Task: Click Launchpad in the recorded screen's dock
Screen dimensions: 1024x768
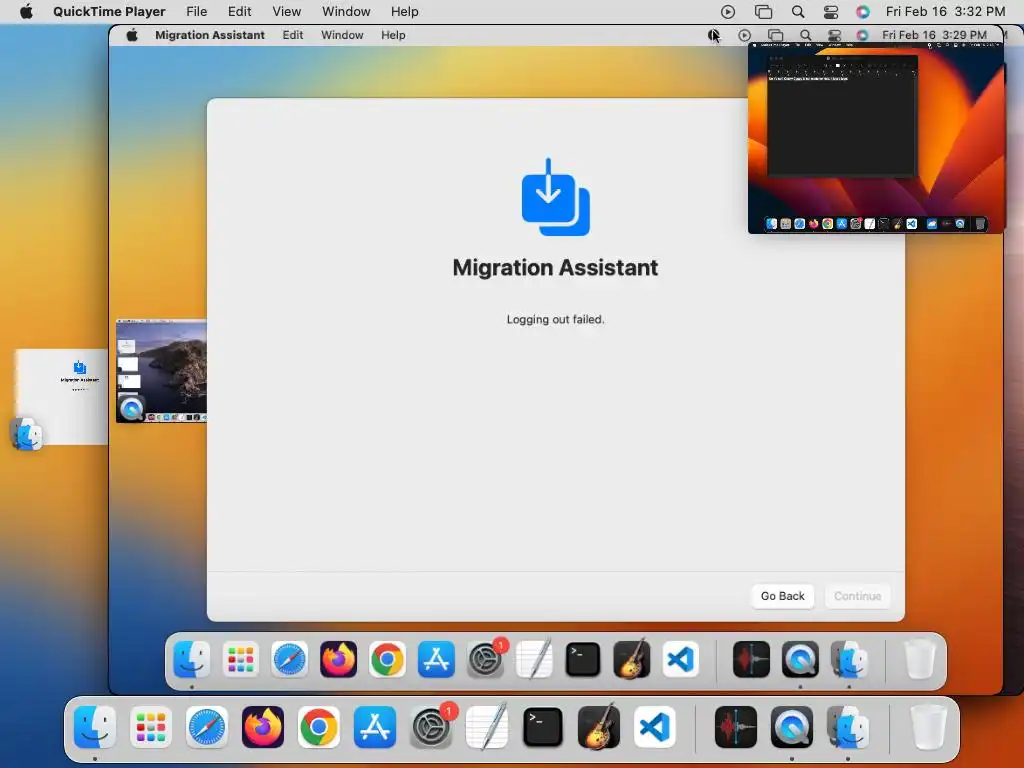Action: coord(240,660)
